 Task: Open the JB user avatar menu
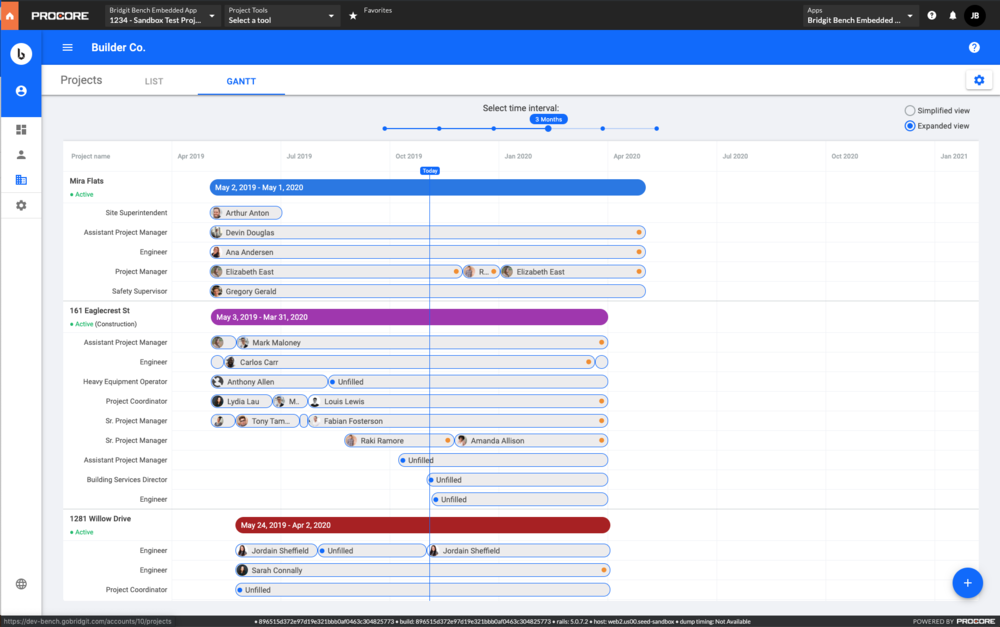[x=974, y=15]
